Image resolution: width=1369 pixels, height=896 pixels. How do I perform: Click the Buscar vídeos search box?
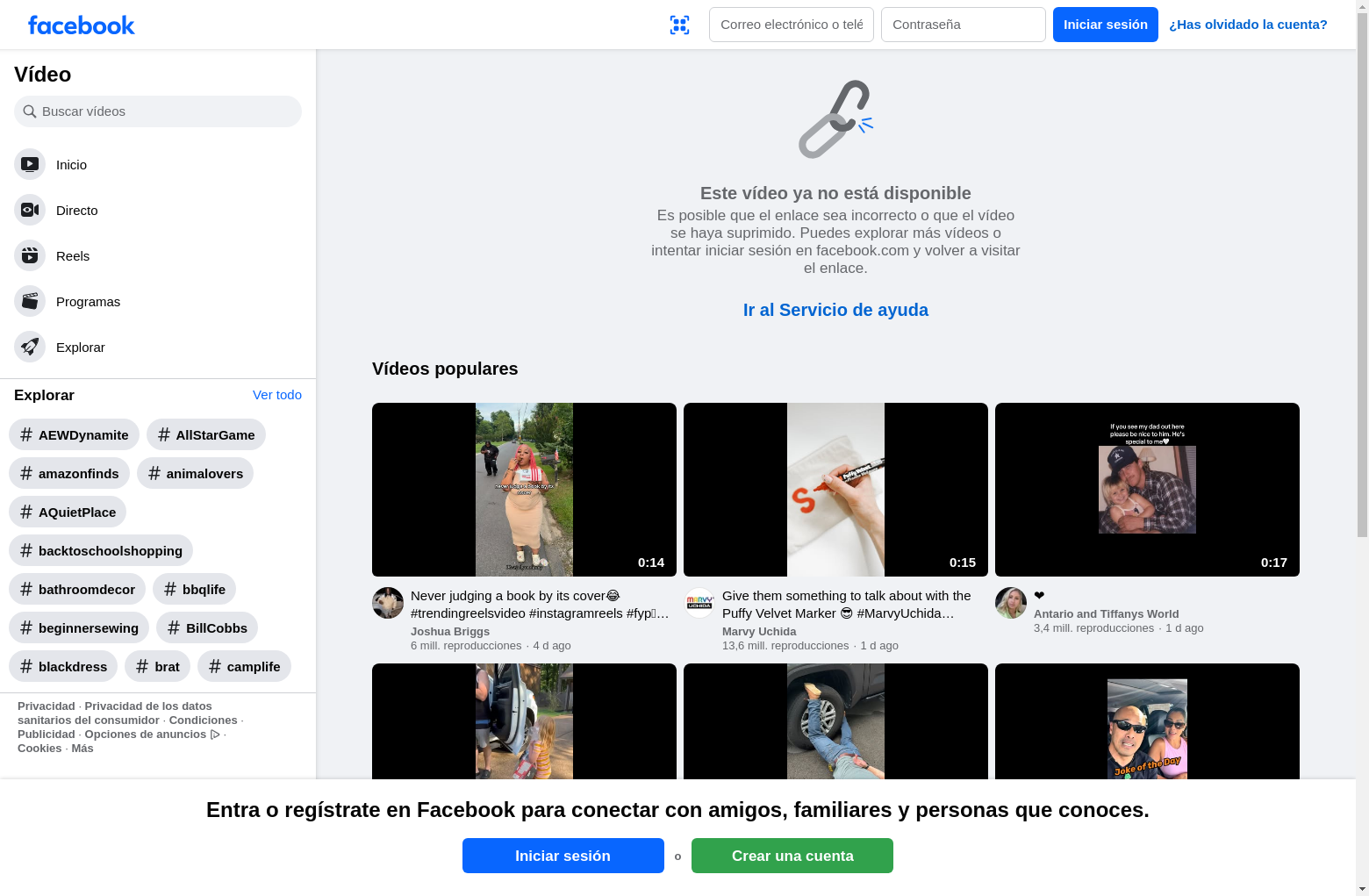tap(158, 111)
